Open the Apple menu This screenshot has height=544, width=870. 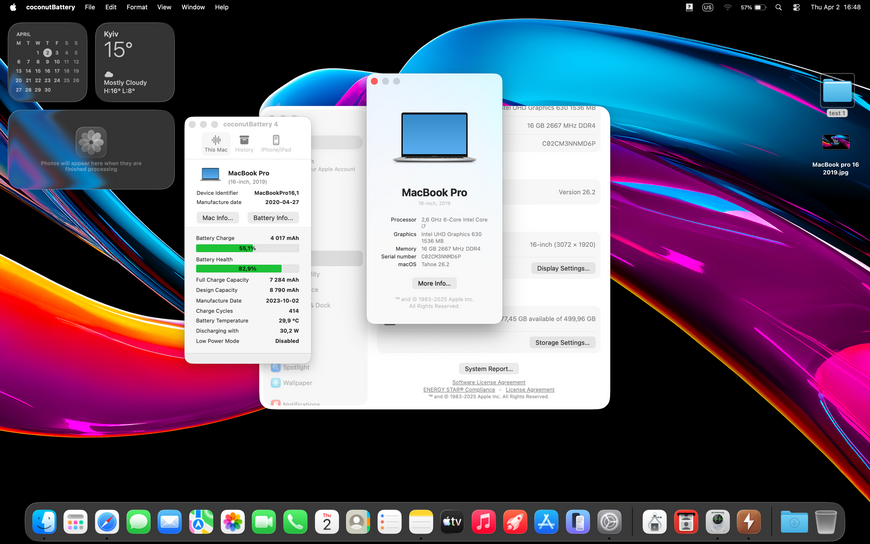[x=13, y=7]
